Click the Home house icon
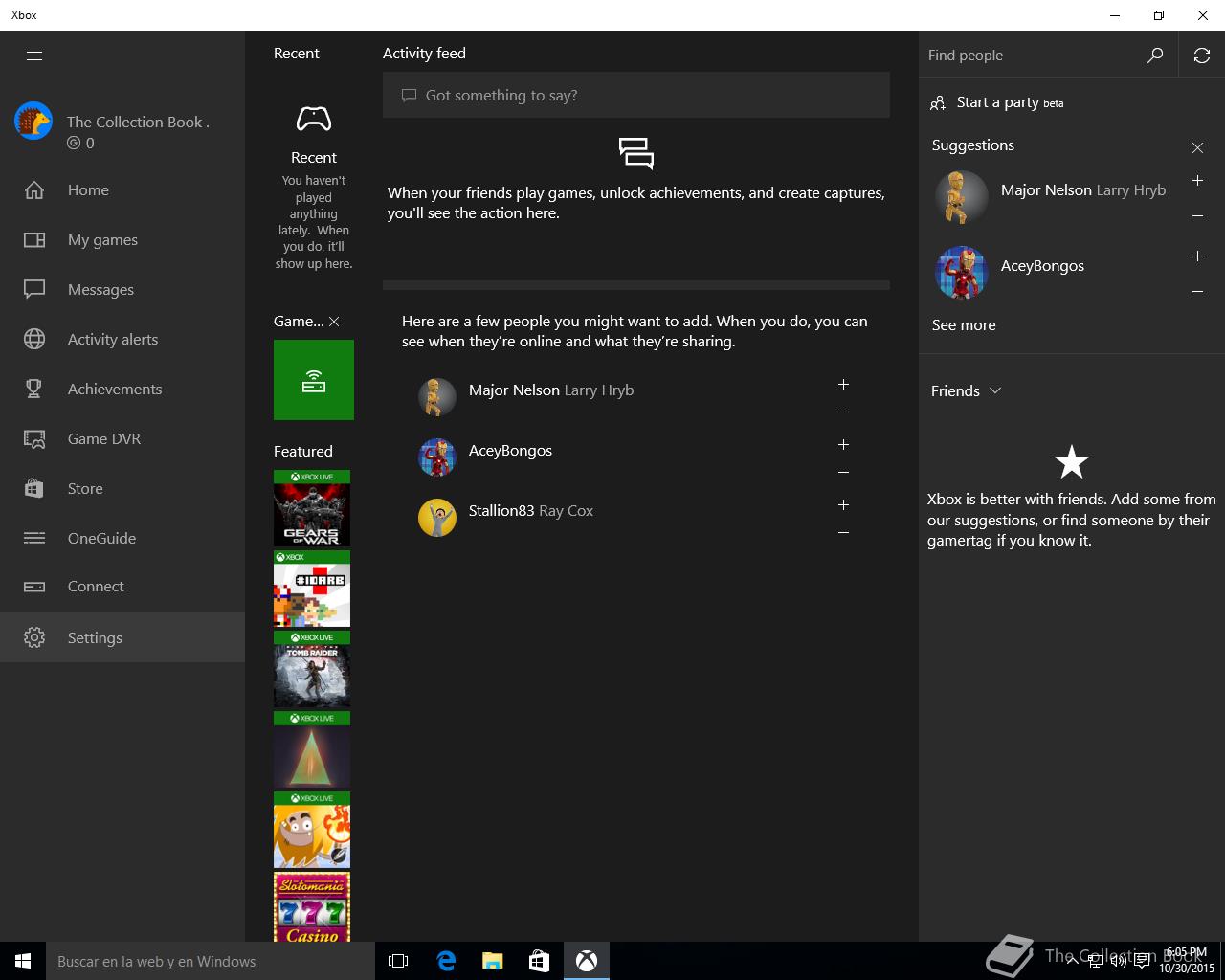 [34, 189]
